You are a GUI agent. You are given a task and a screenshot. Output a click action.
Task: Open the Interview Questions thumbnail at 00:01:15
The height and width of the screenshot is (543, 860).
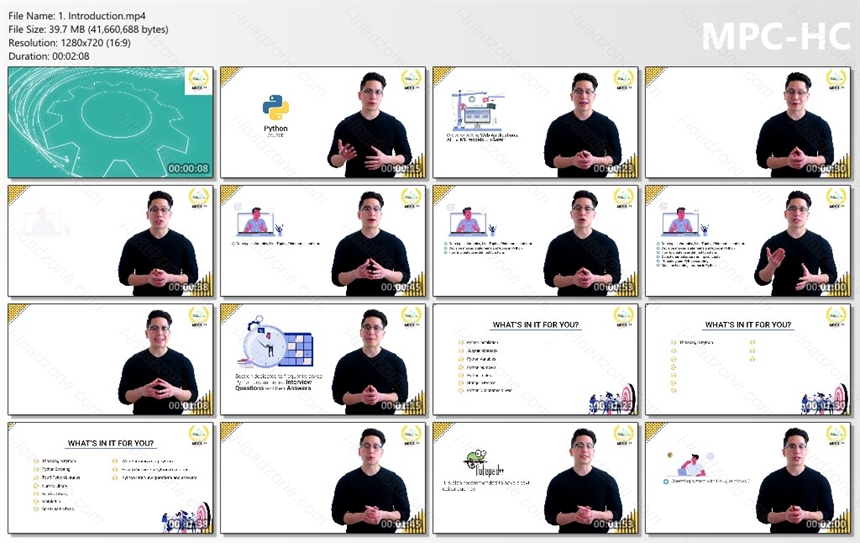pyautogui.click(x=323, y=359)
